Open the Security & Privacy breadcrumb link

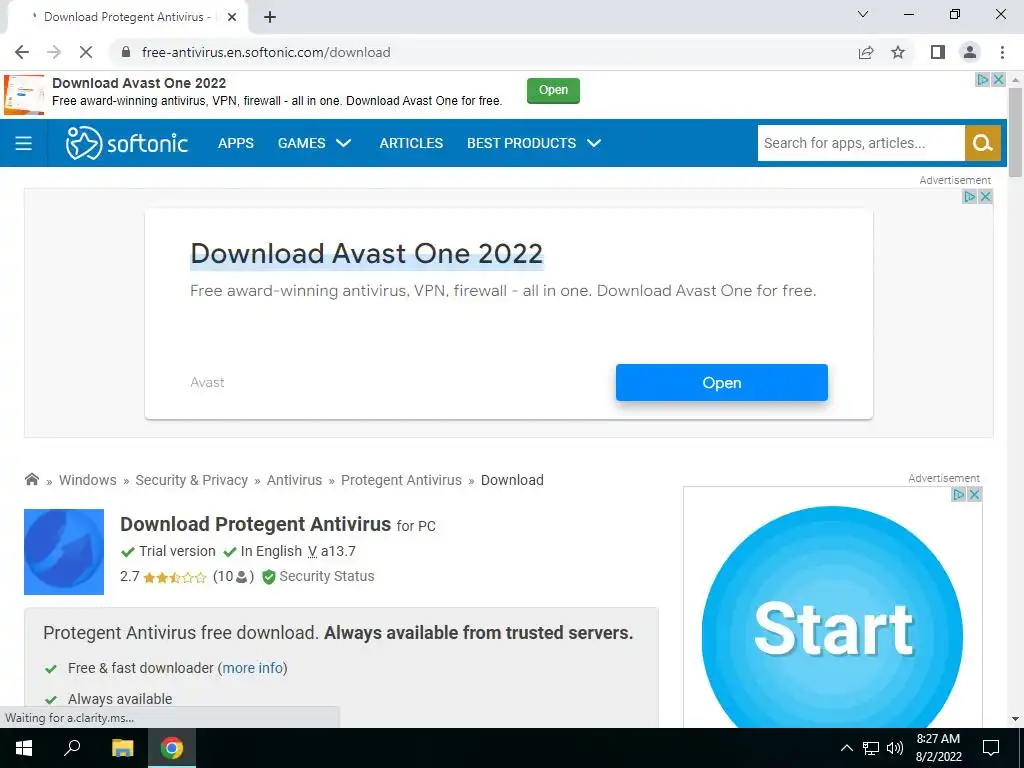tap(191, 480)
